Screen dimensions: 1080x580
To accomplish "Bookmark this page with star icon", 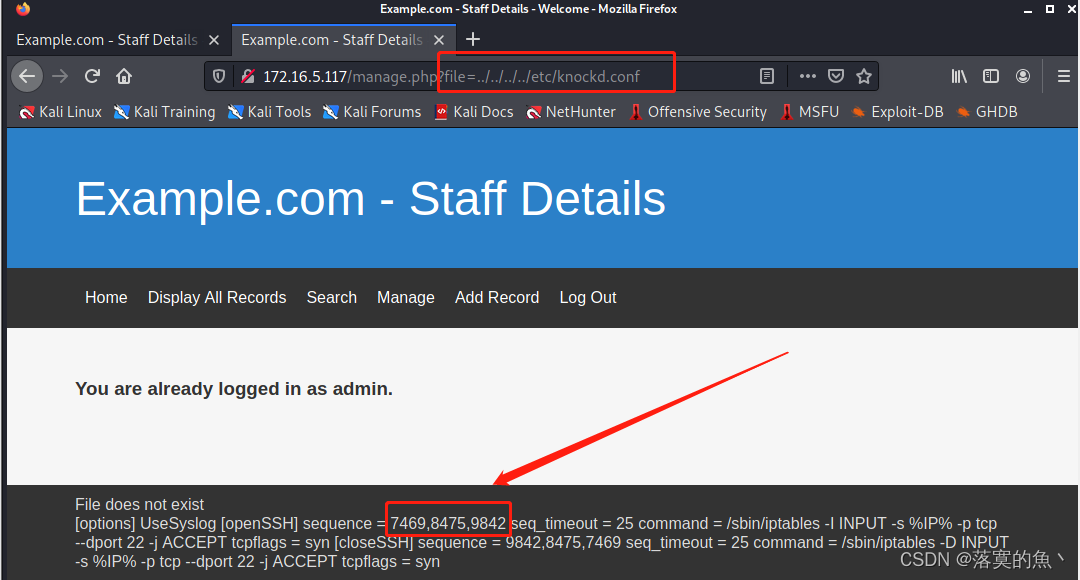I will point(864,76).
